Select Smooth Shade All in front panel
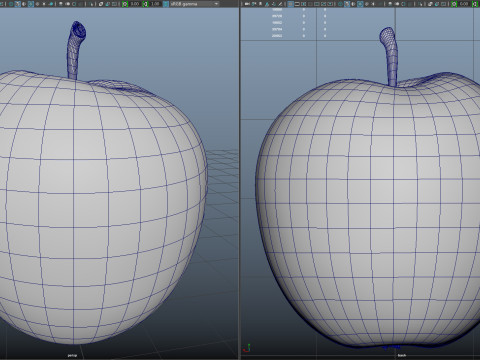The height and width of the screenshot is (360, 480). (347, 4)
